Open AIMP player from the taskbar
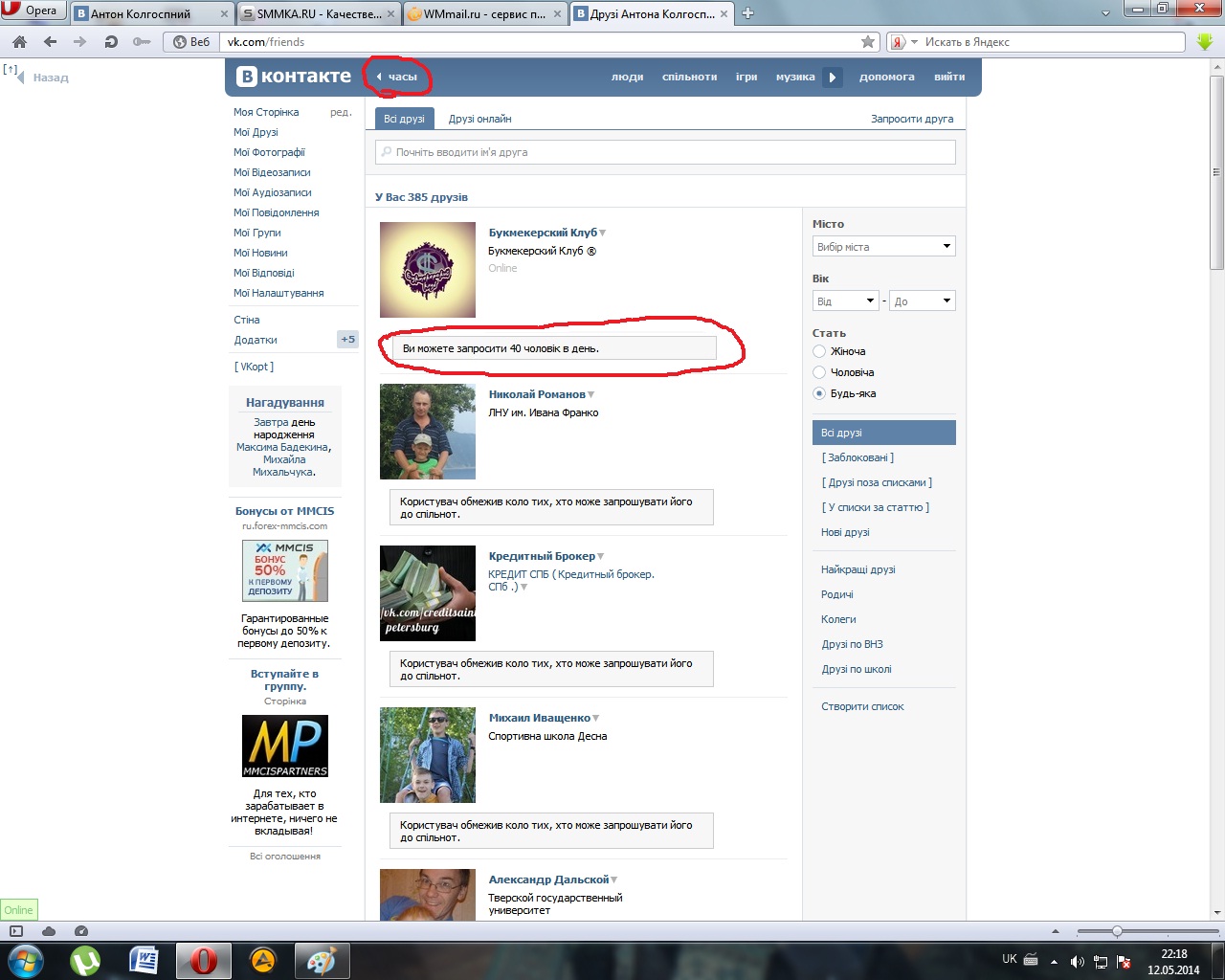The image size is (1225, 980). click(x=263, y=960)
